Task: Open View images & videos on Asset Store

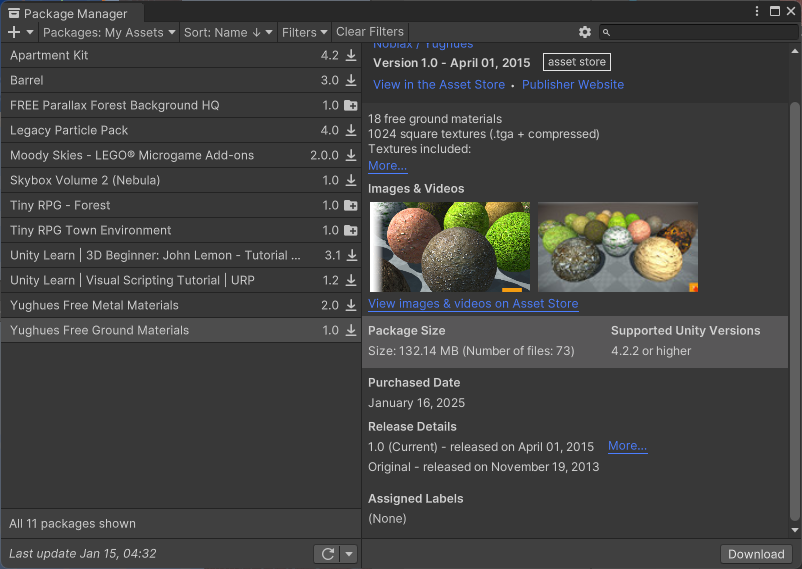Action: pos(473,303)
